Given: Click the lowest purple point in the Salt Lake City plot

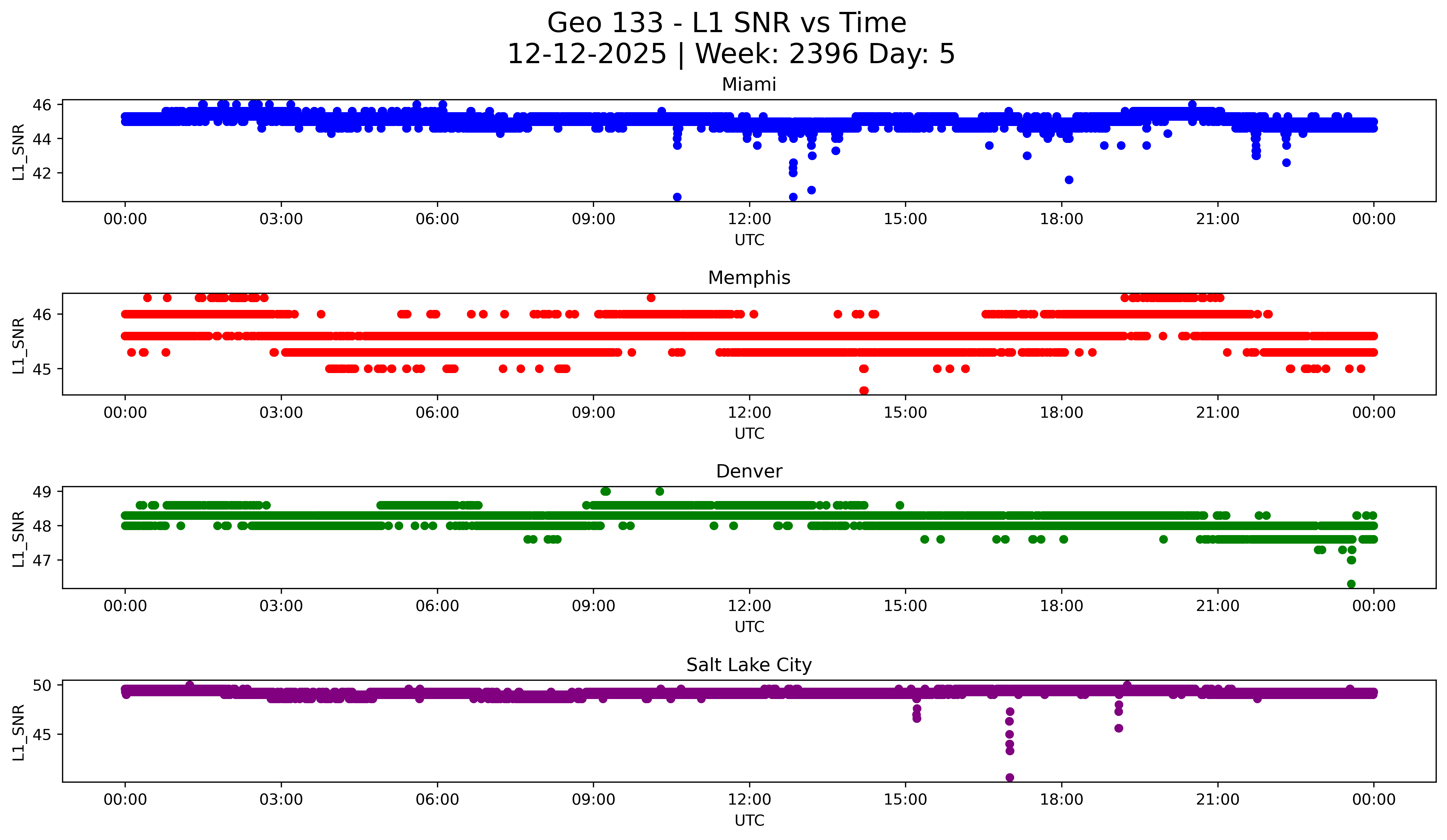Looking at the screenshot, I should tap(1009, 777).
